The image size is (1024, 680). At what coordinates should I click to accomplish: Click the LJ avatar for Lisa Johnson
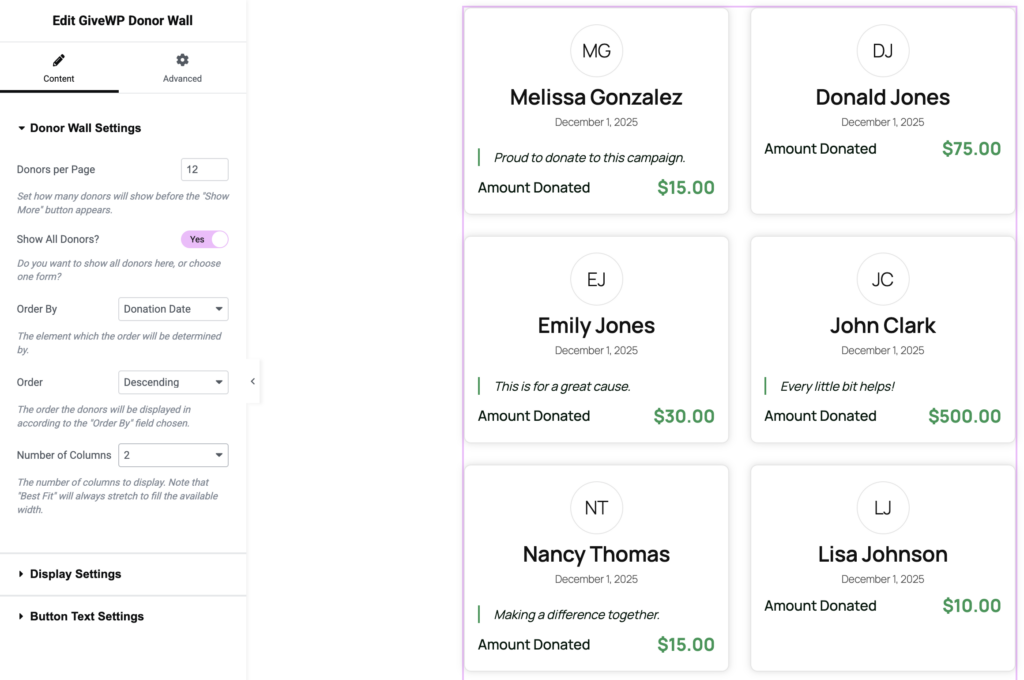point(882,508)
